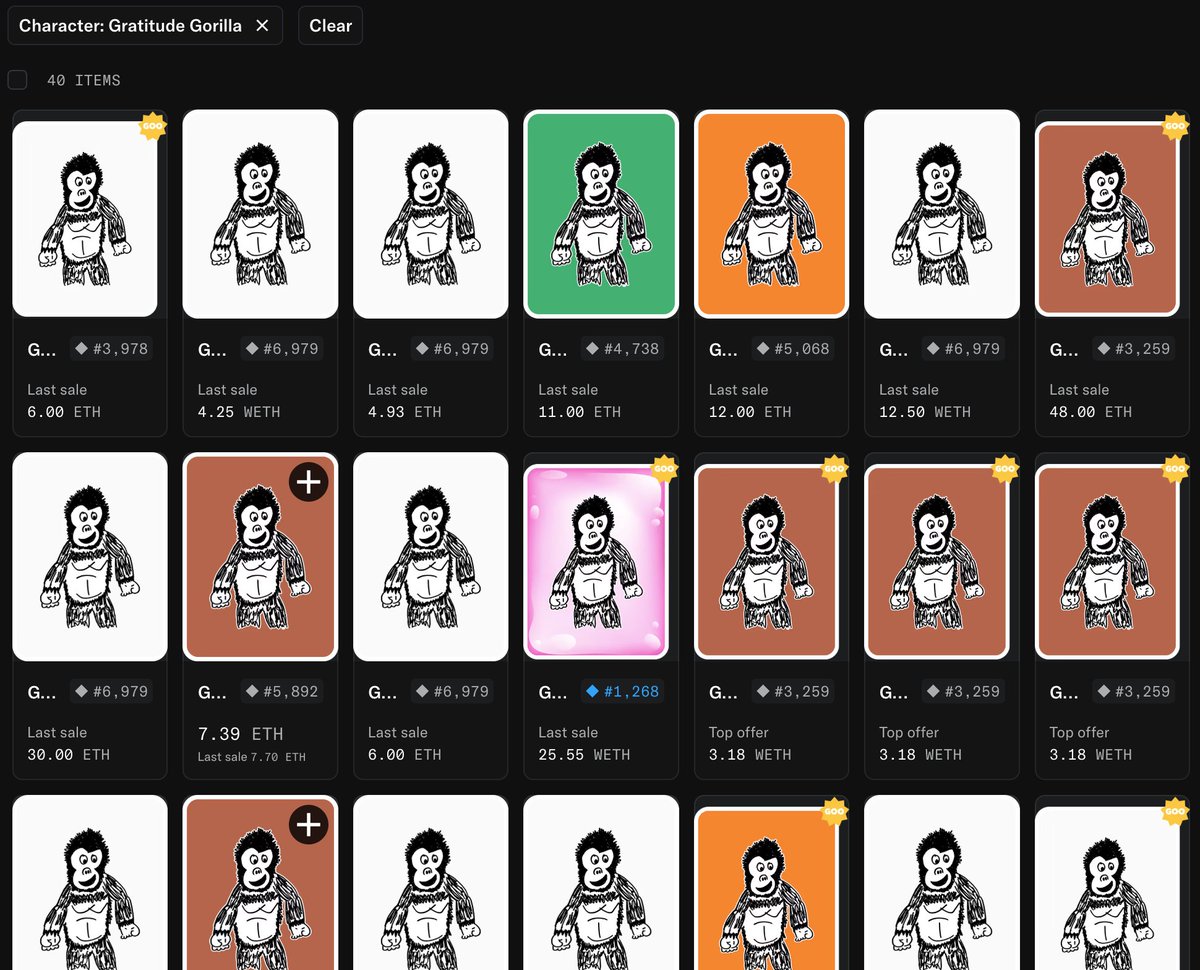Open the white gorilla image with 30.00 ETH sale
The height and width of the screenshot is (970, 1200).
[x=90, y=556]
